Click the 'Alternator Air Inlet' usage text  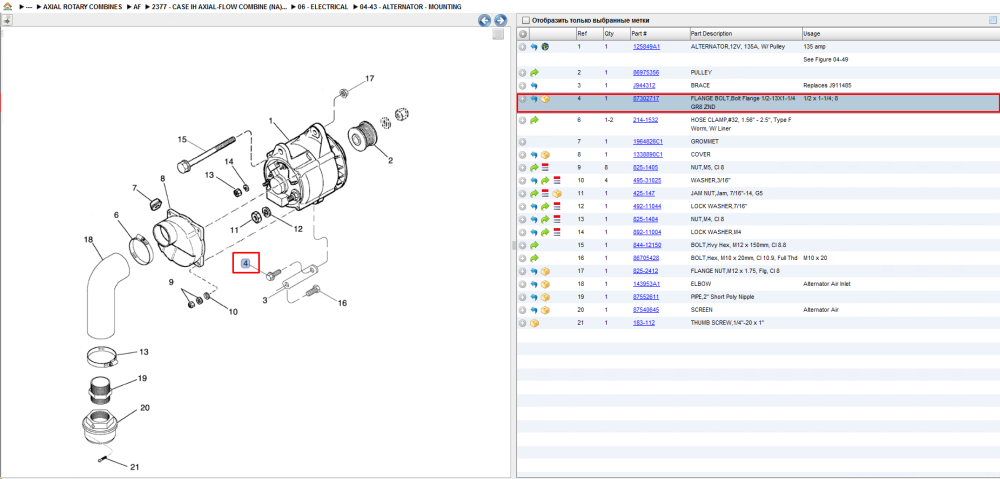click(x=827, y=284)
